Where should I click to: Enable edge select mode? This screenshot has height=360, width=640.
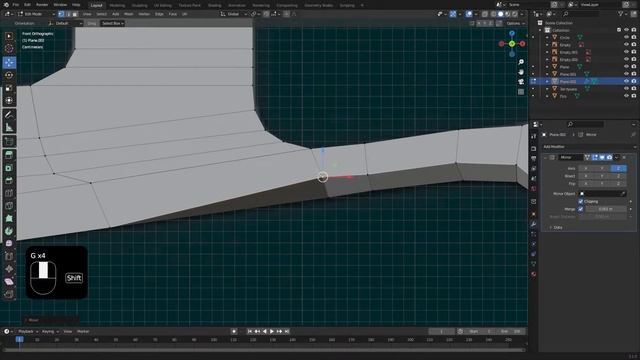point(68,14)
